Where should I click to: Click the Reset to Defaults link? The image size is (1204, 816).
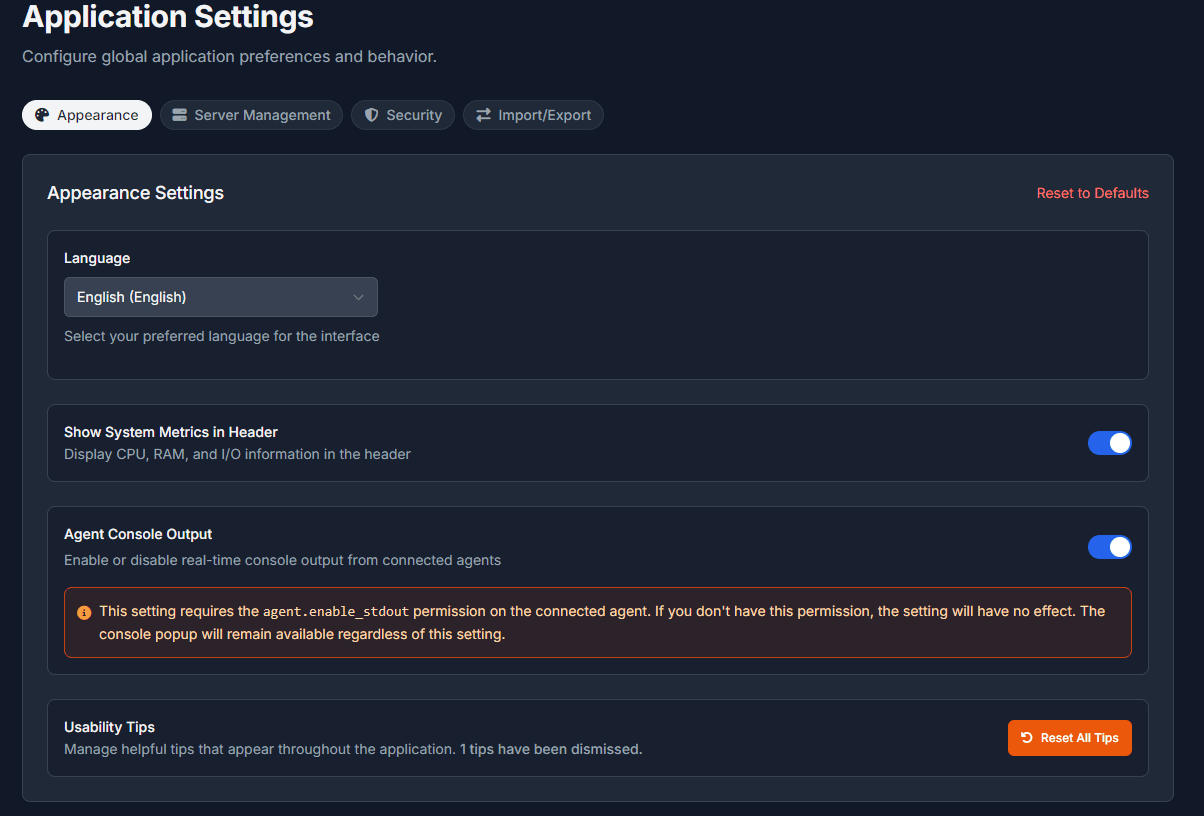tap(1093, 193)
